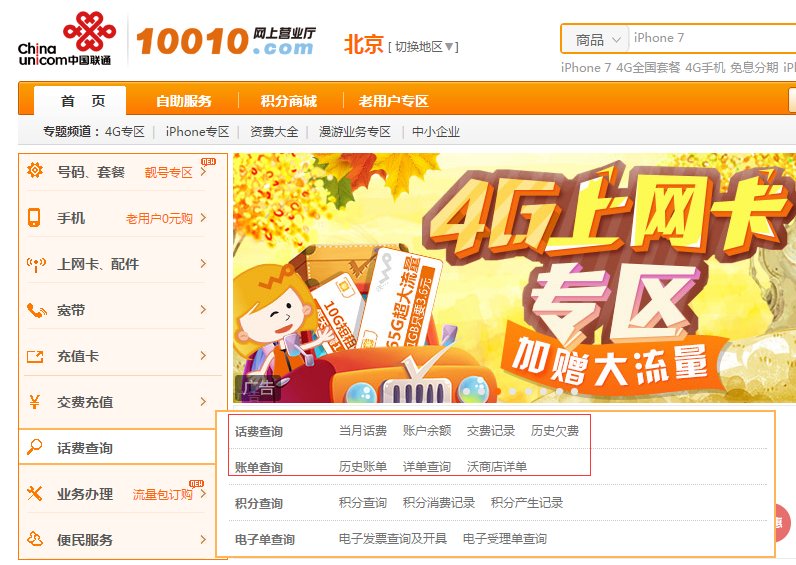Expand the 交费充值 category arrow
Screen dimensions: 796x565
[x=203, y=402]
